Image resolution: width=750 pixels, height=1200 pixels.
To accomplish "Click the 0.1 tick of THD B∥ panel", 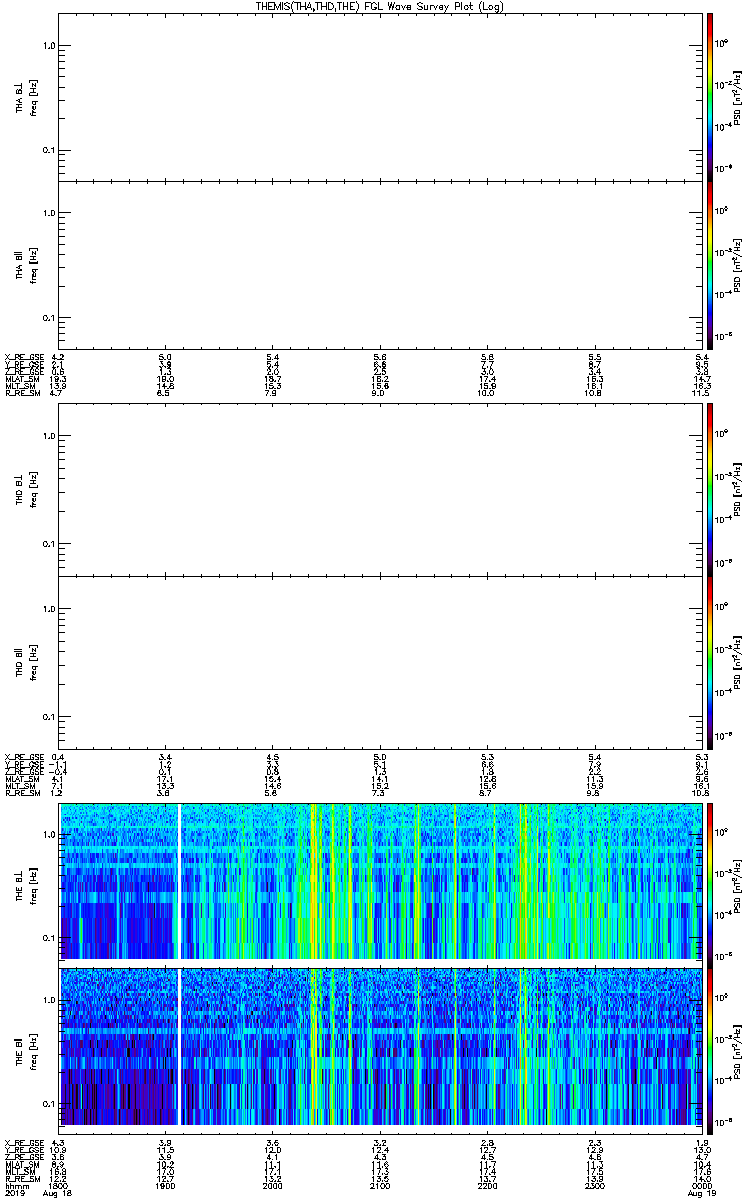I will click(48, 718).
